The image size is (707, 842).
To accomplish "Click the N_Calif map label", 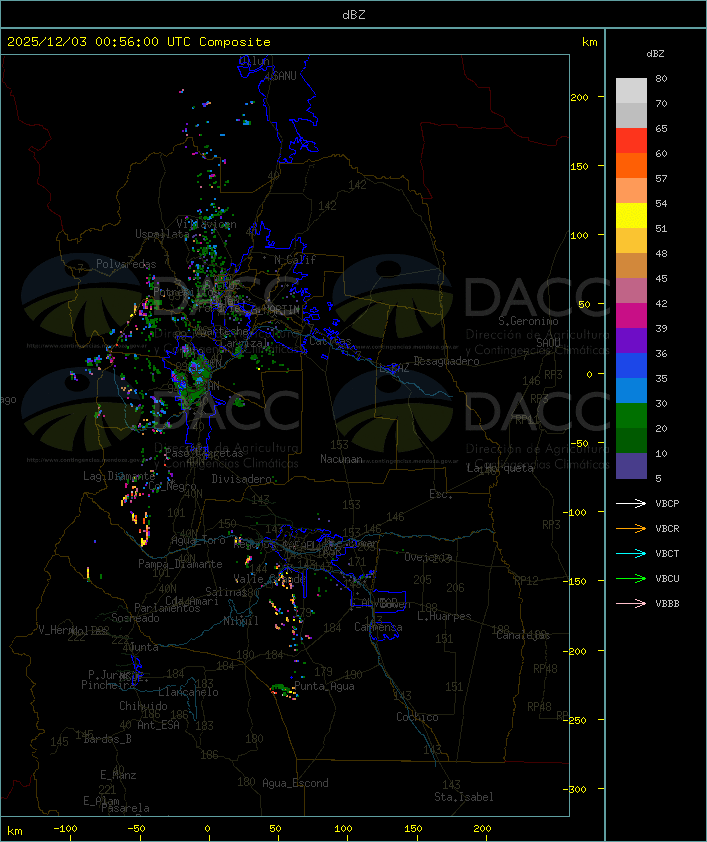I will [295, 260].
